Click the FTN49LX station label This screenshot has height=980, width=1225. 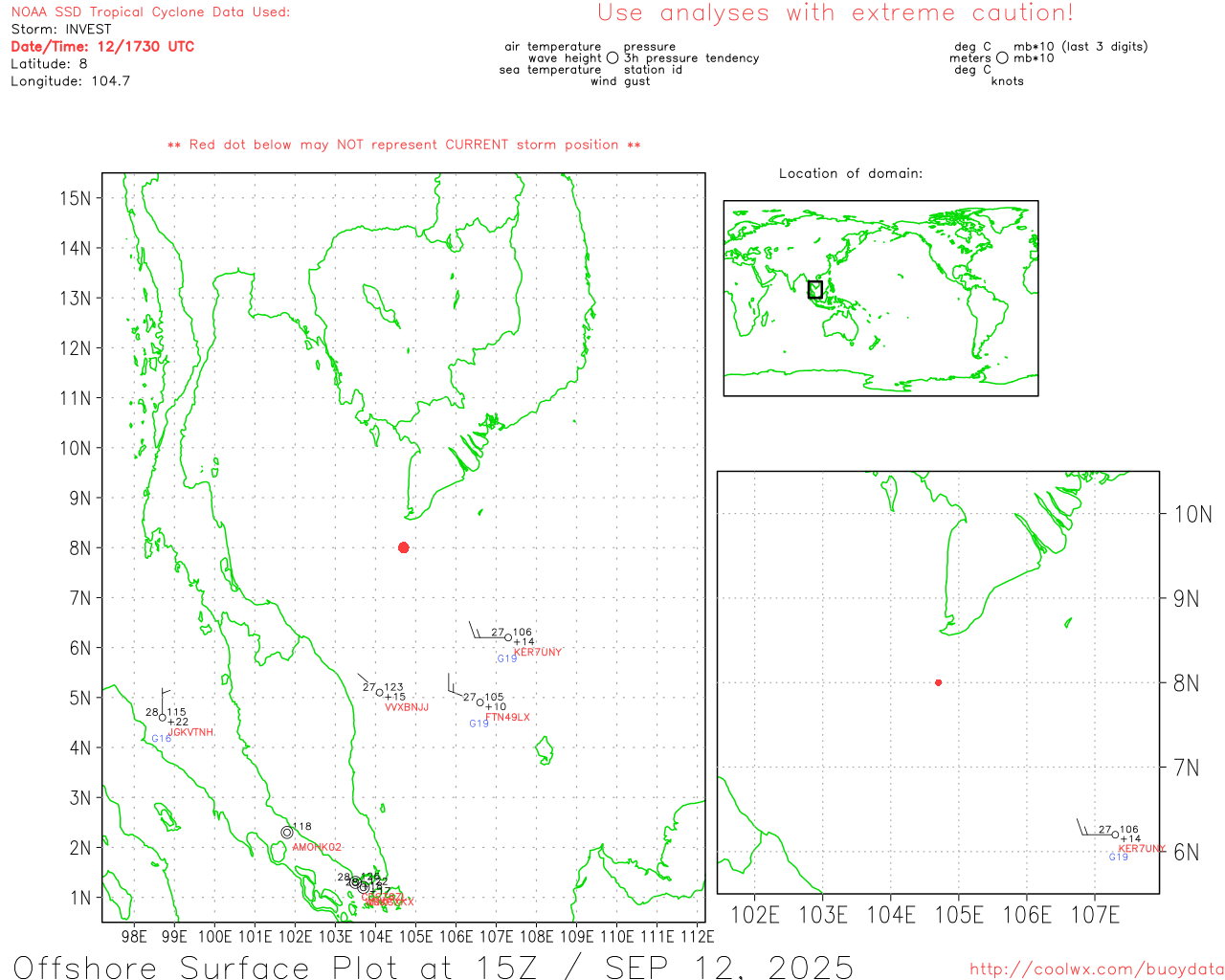click(507, 718)
